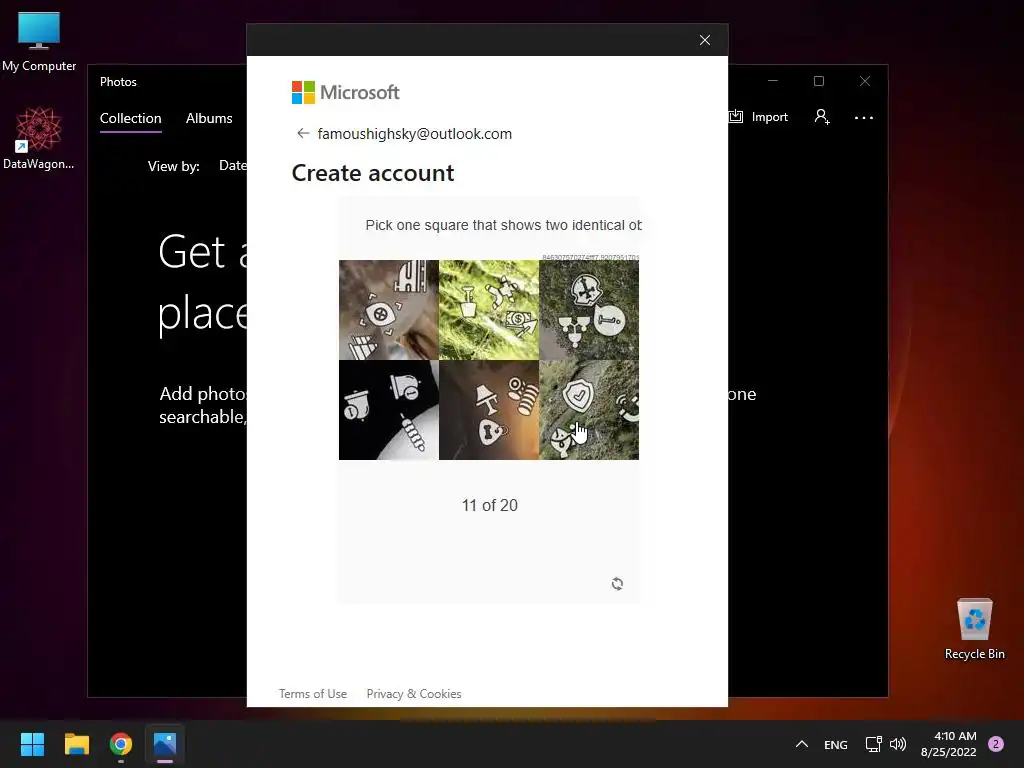Screen dimensions: 1024x768
Task: Click the Create account heading
Action: pos(373,173)
